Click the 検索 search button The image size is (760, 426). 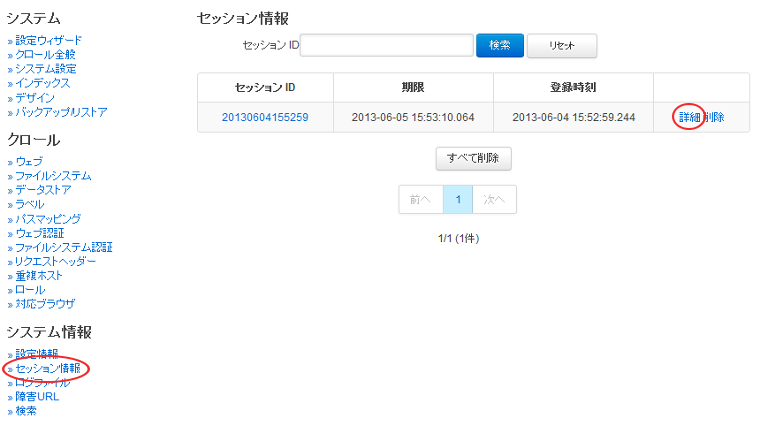500,45
